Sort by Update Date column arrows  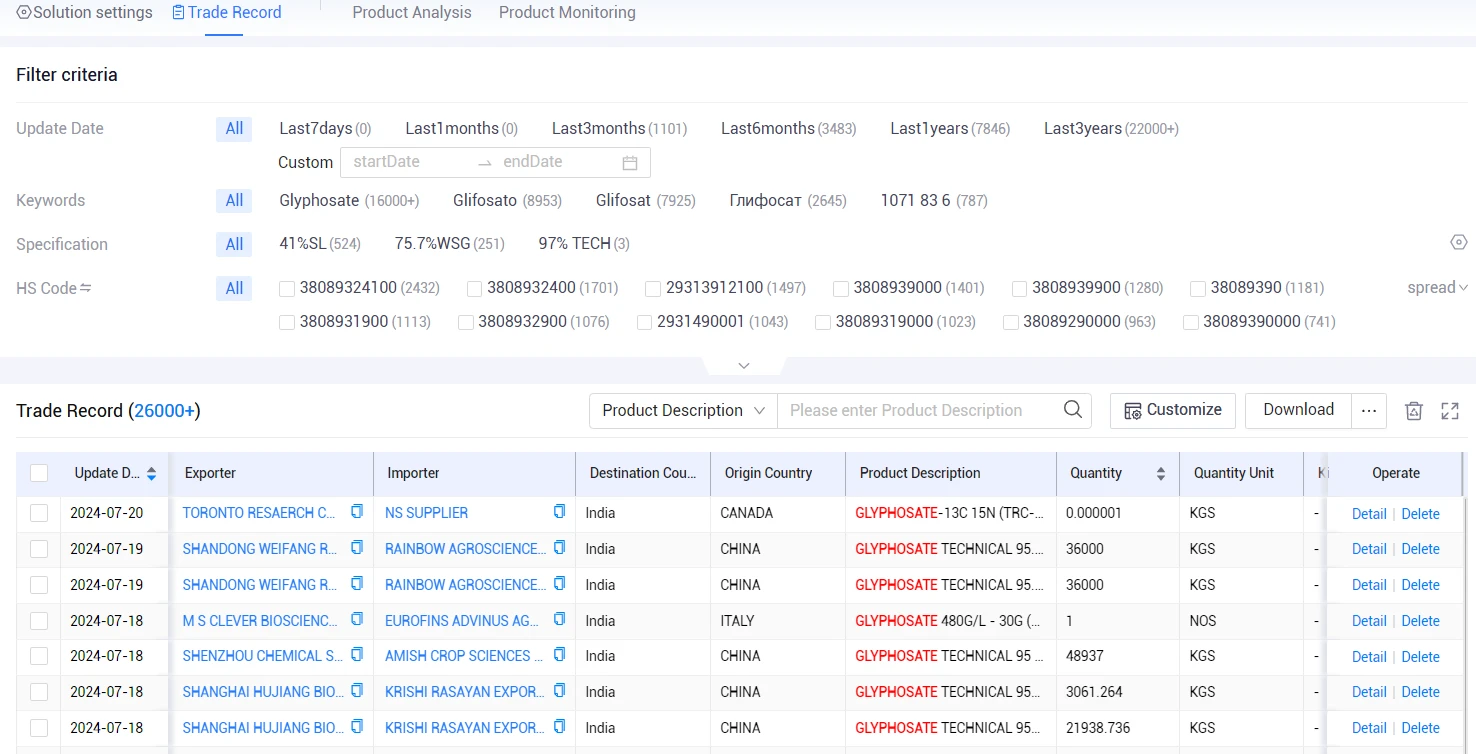point(151,473)
